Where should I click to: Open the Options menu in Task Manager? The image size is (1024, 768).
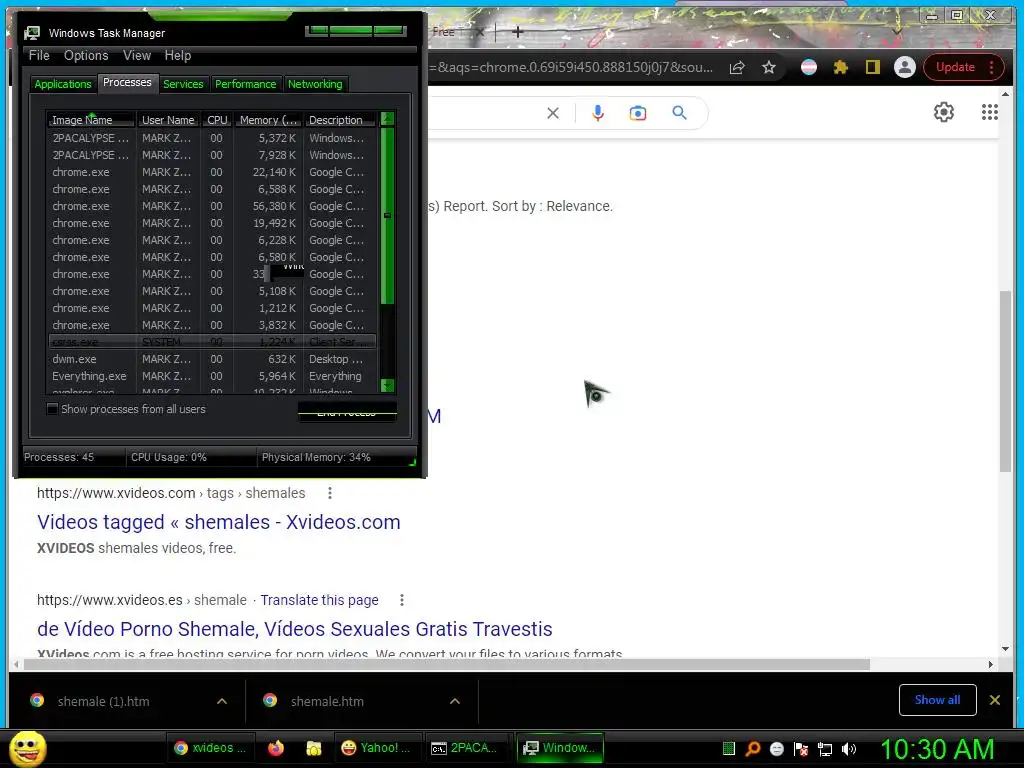86,56
